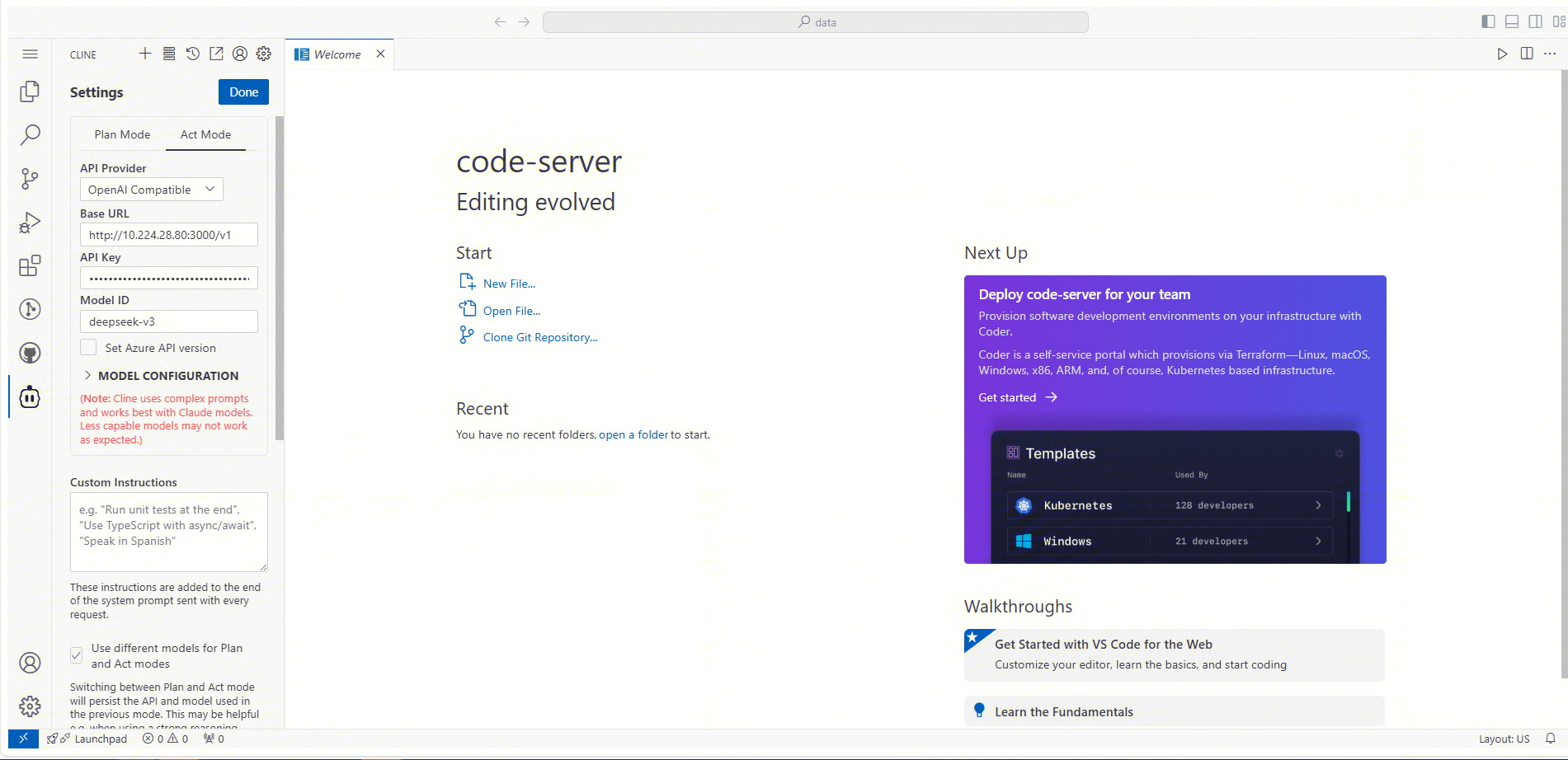Viewport: 1568px width, 760px height.
Task: Open Learn the Fundamentals walkthrough
Action: pos(1175,711)
